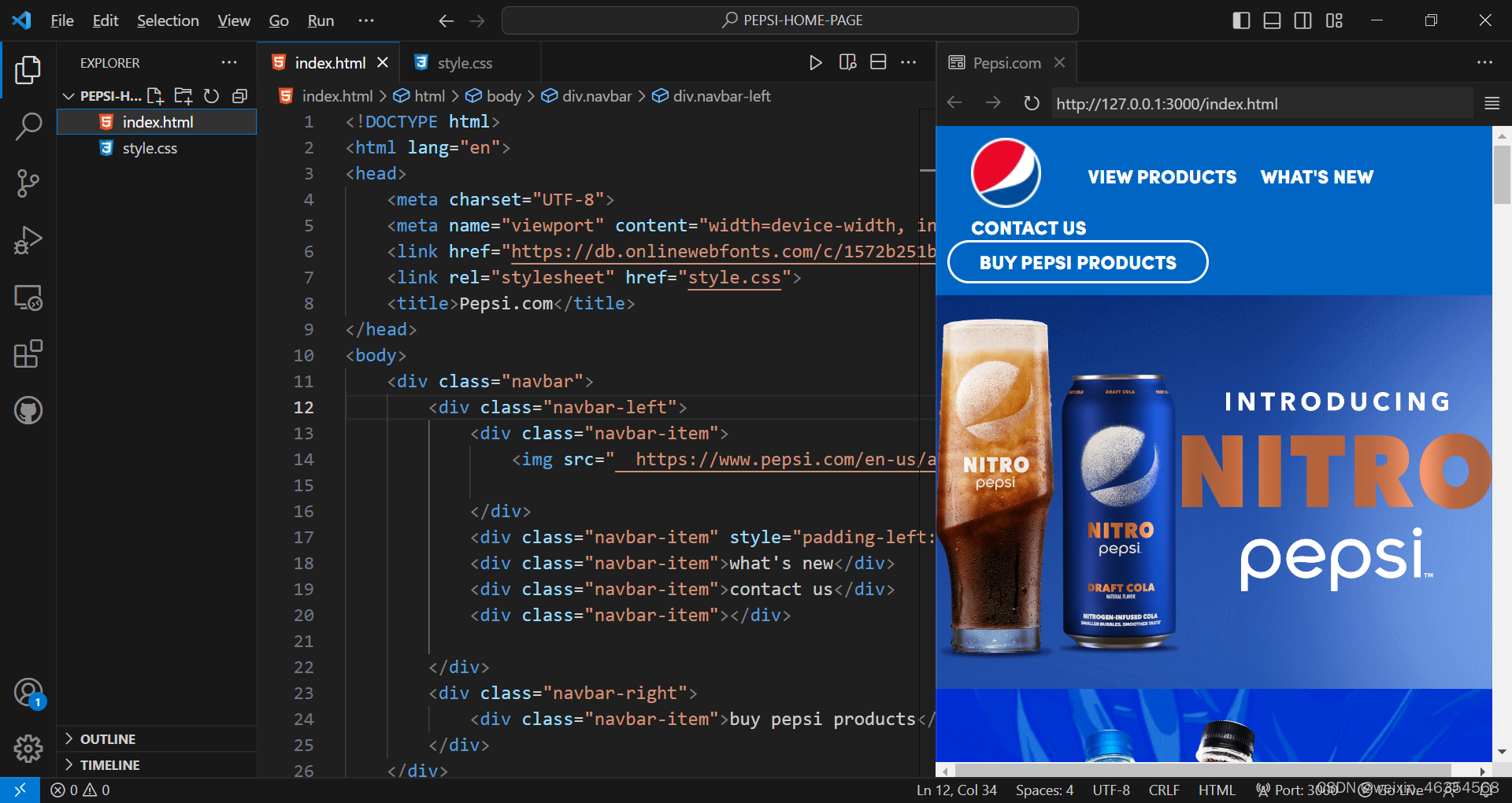The height and width of the screenshot is (803, 1512).
Task: Open the preview browser hamburger menu
Action: click(1492, 103)
